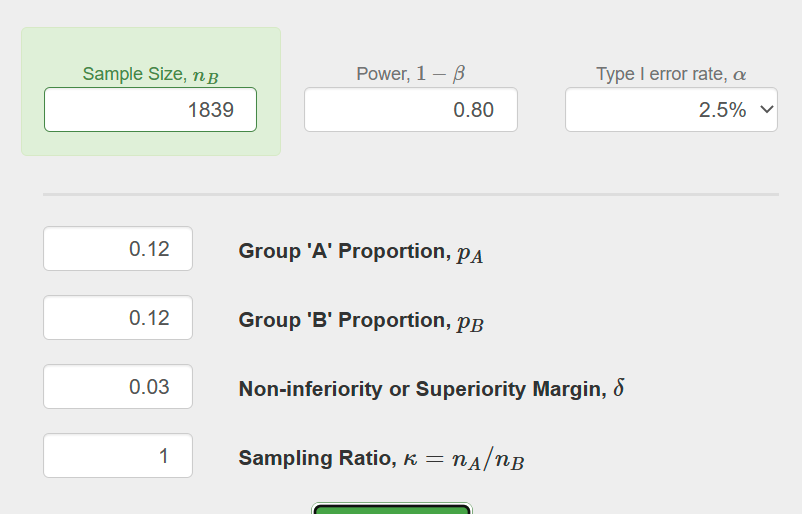802x514 pixels.
Task: Click the margin field showing 0.03
Action: [x=118, y=387]
